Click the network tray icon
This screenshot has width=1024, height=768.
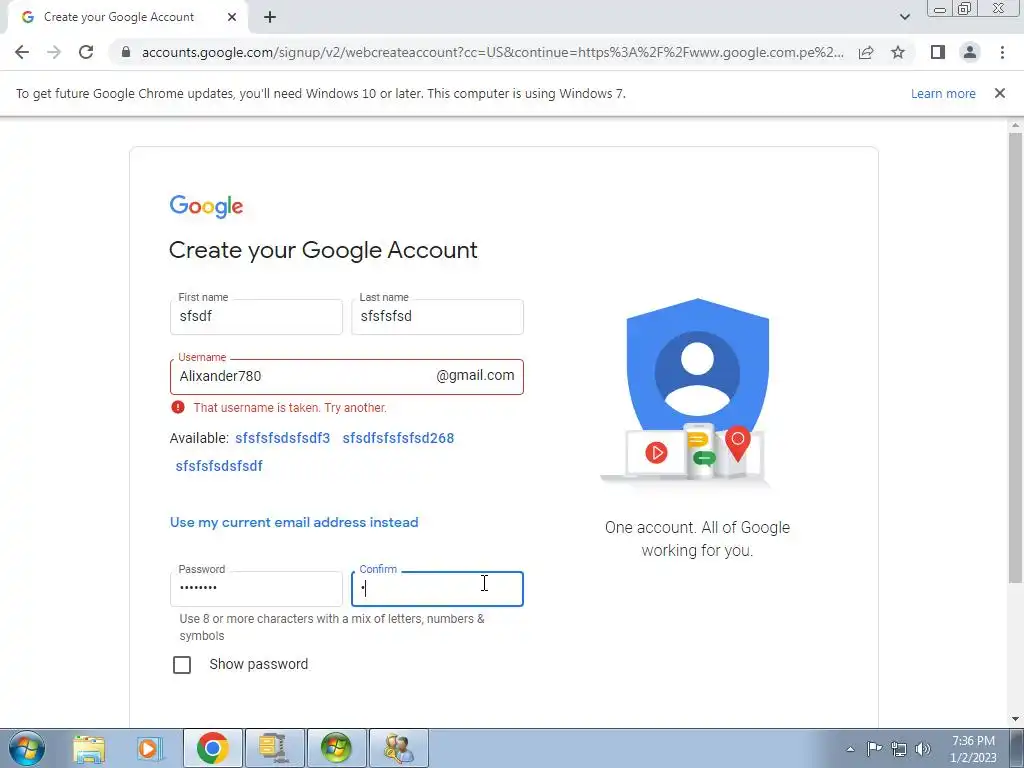tap(899, 749)
